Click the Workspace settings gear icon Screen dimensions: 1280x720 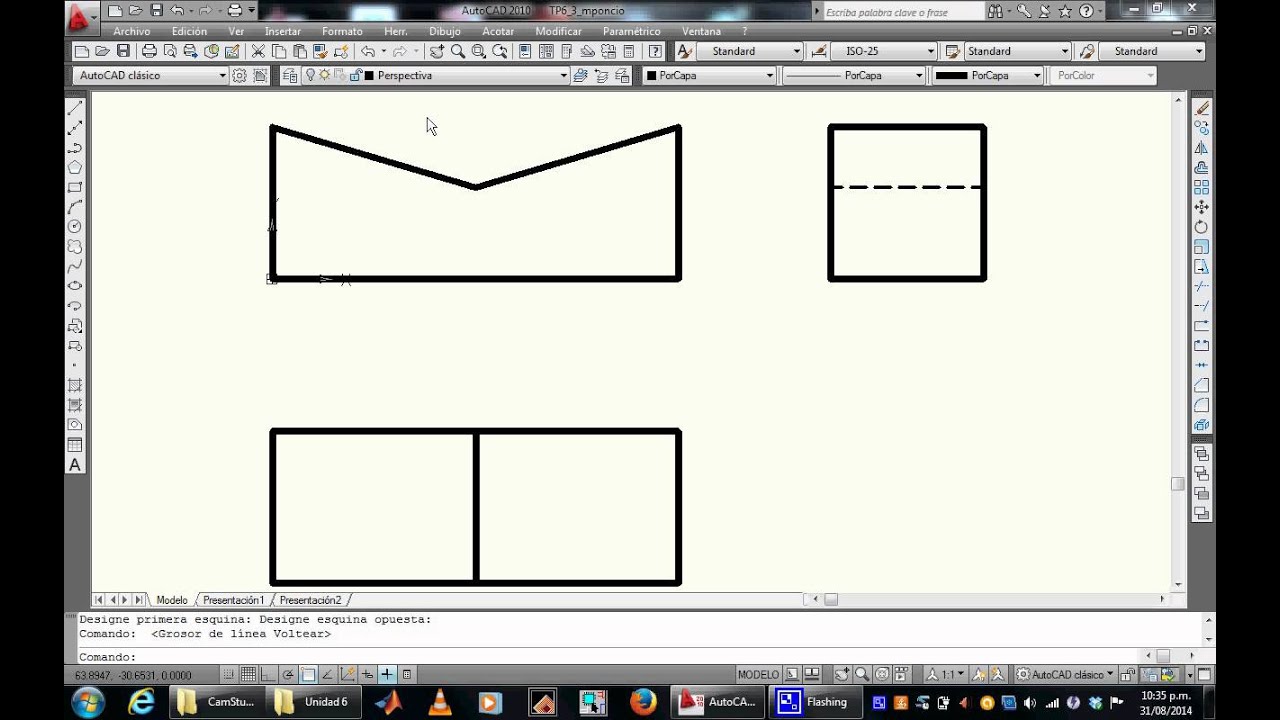point(239,75)
